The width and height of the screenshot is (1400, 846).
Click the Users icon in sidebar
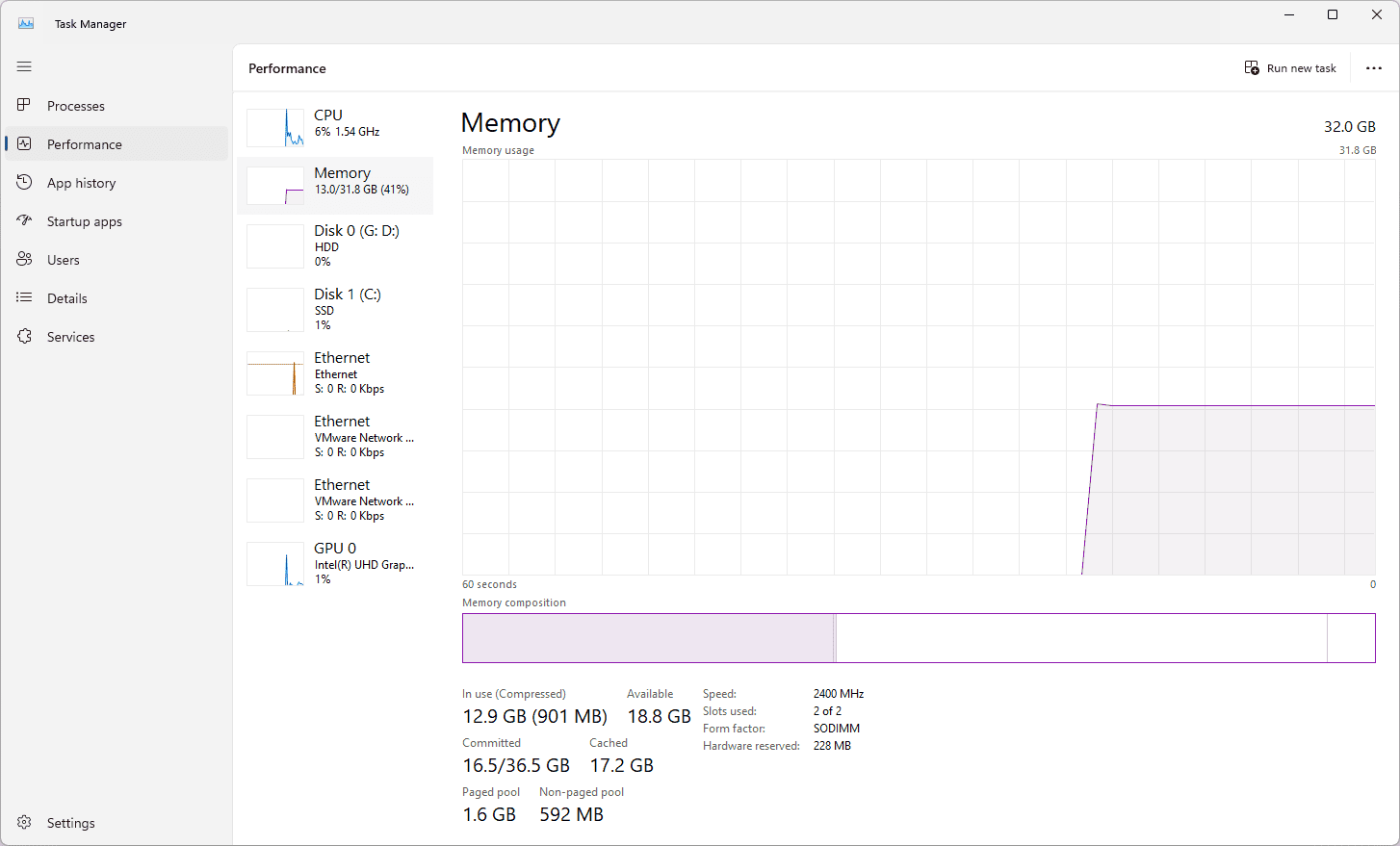click(24, 259)
